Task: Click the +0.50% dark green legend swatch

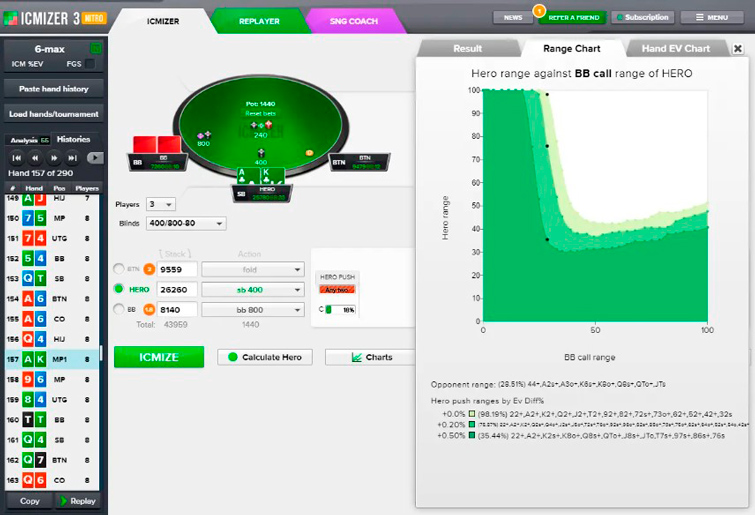Action: (472, 435)
